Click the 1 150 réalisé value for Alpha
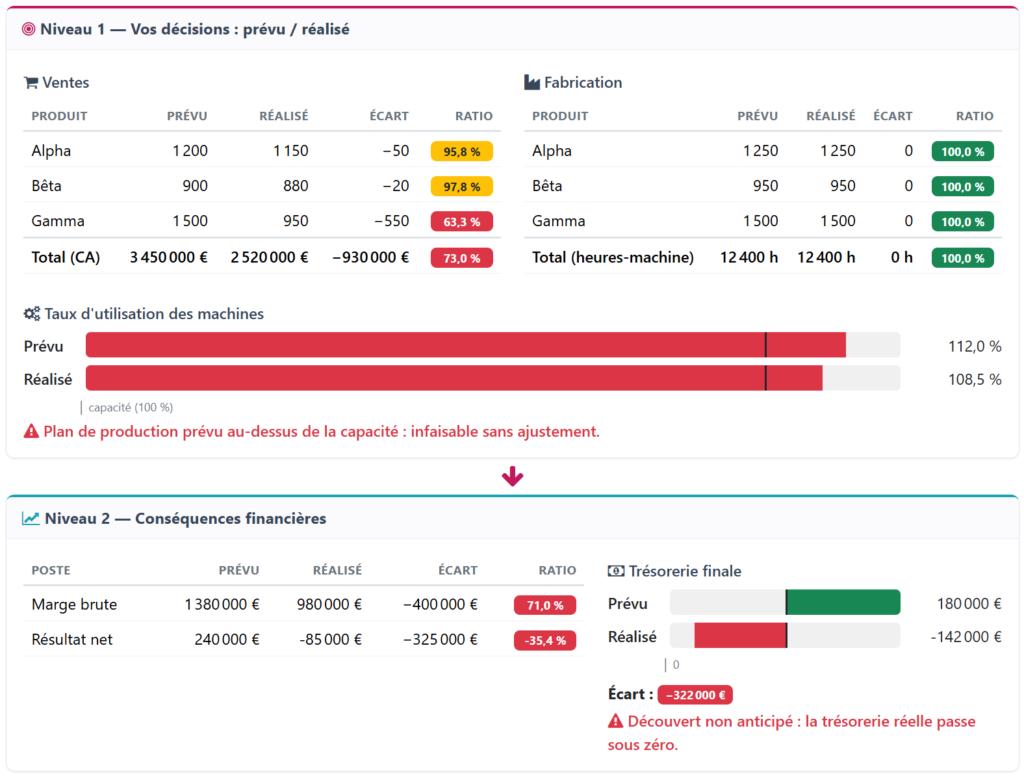This screenshot has height=776, width=1024. (x=291, y=151)
